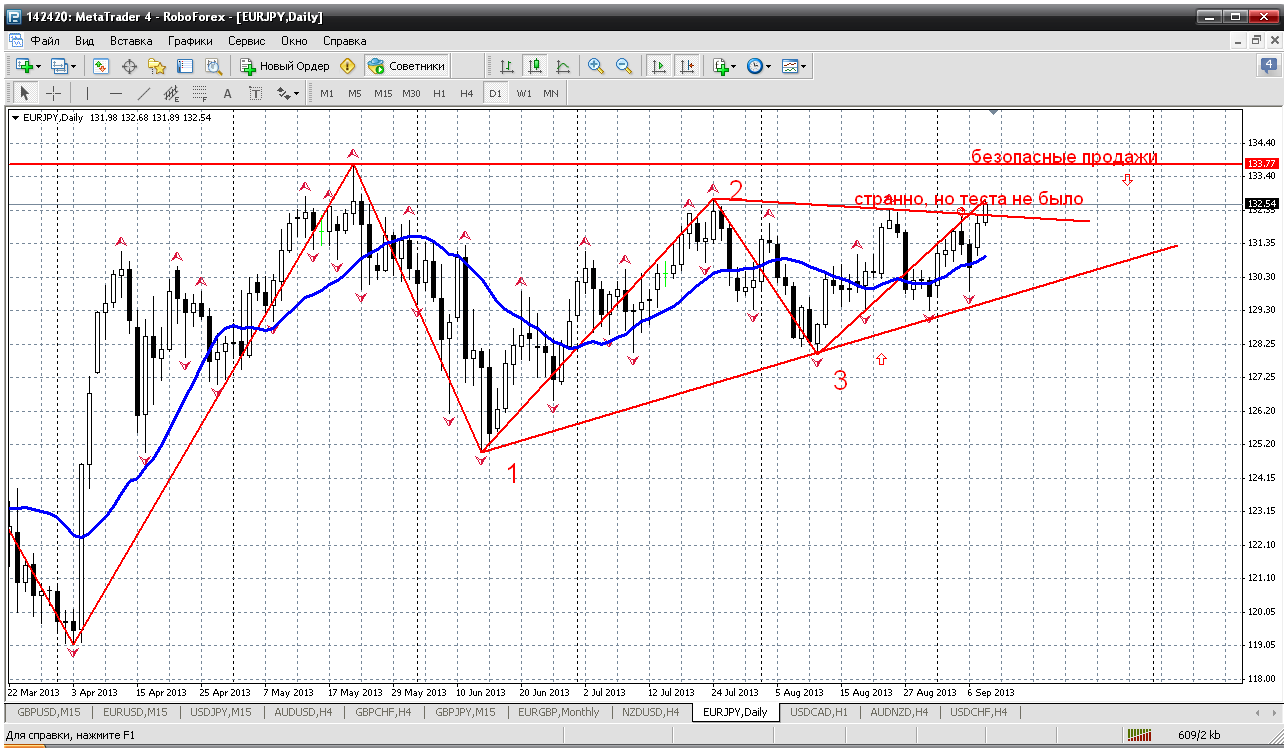Open the indicators list dropdown
The width and height of the screenshot is (1288, 748).
pos(724,66)
